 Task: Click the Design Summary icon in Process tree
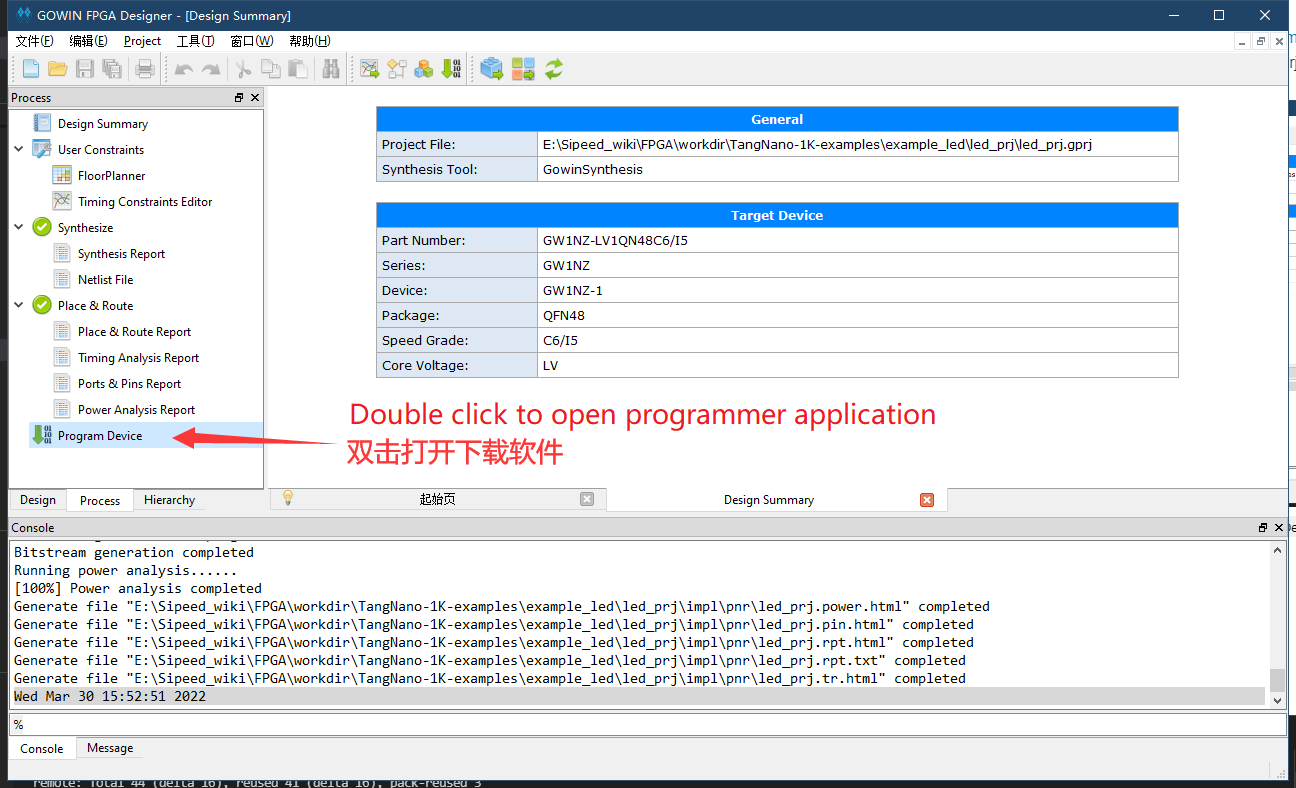click(x=42, y=123)
